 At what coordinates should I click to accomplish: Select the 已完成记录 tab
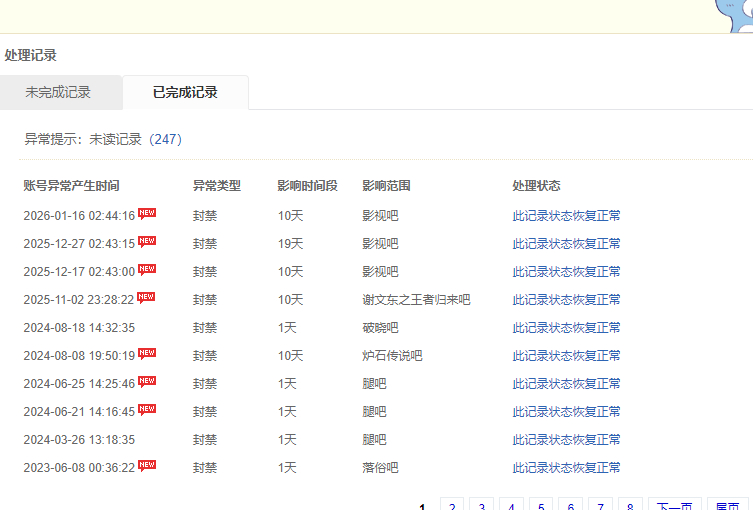tap(185, 92)
